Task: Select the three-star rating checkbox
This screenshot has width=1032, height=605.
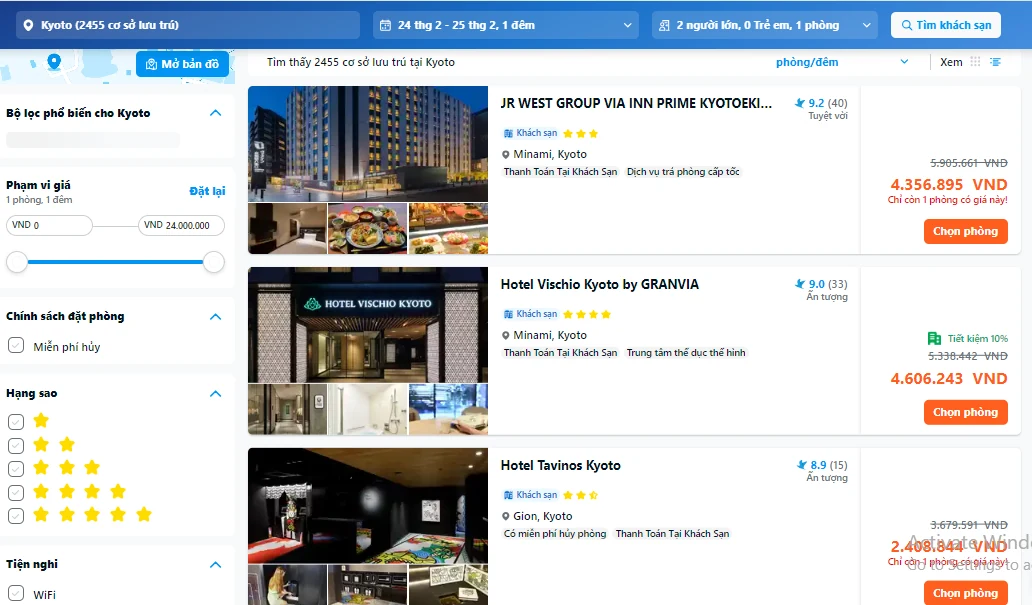Action: pos(16,469)
